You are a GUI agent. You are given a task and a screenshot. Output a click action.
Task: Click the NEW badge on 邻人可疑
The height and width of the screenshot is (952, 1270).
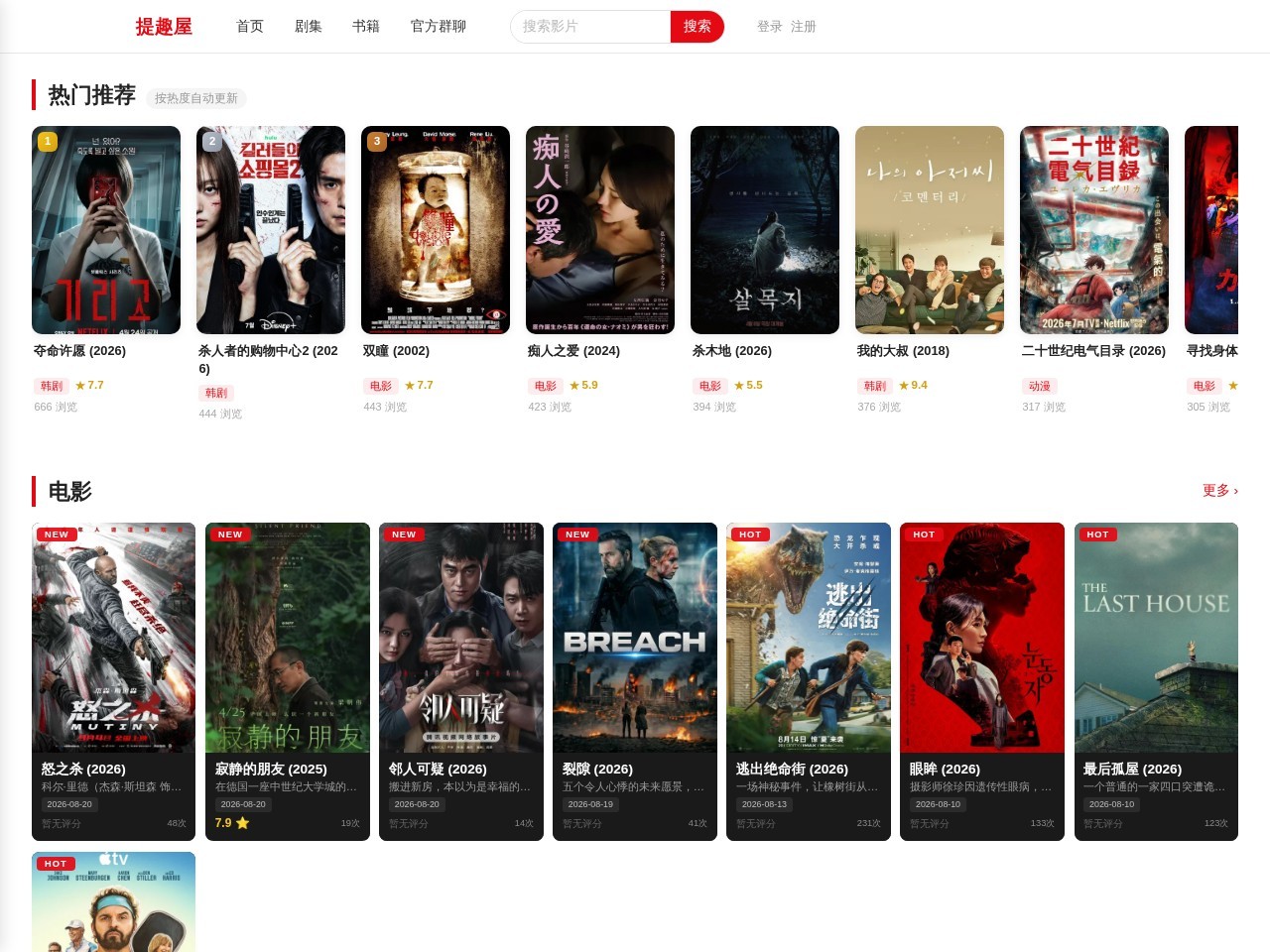(404, 535)
